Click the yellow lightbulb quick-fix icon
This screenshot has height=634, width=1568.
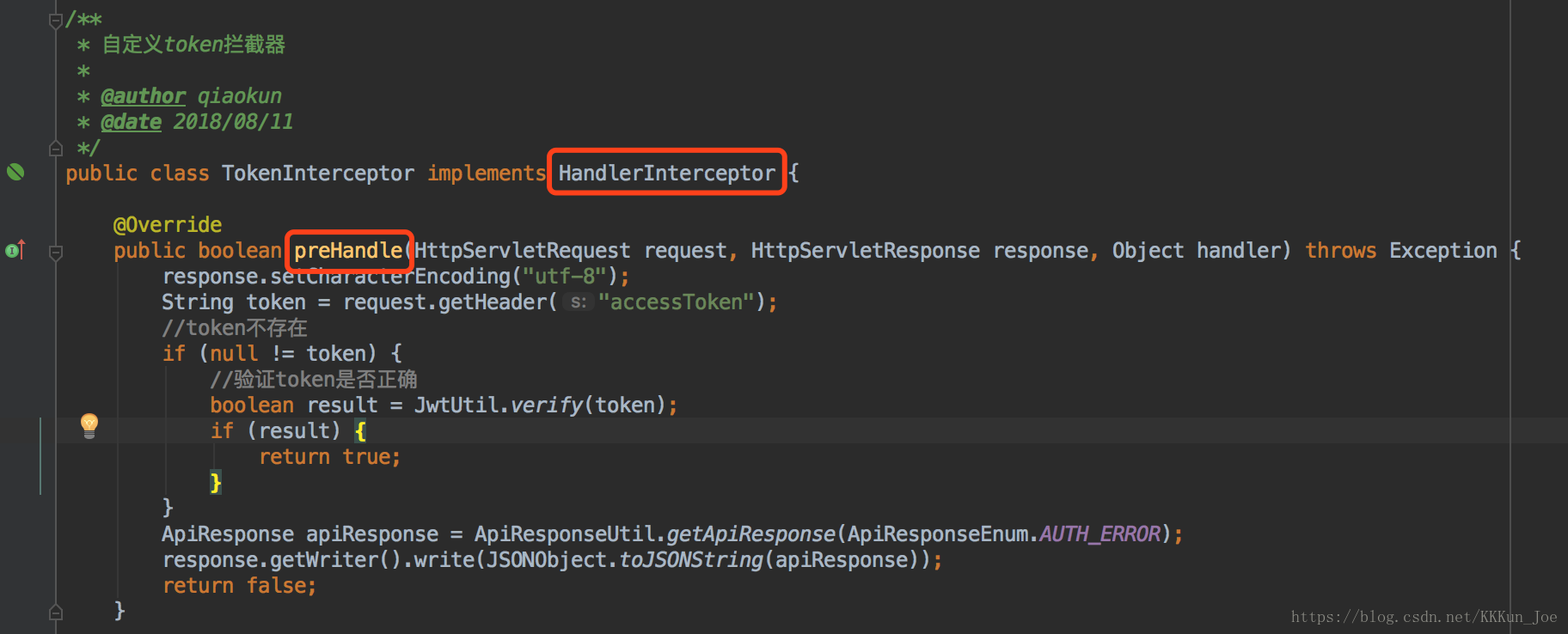coord(89,424)
